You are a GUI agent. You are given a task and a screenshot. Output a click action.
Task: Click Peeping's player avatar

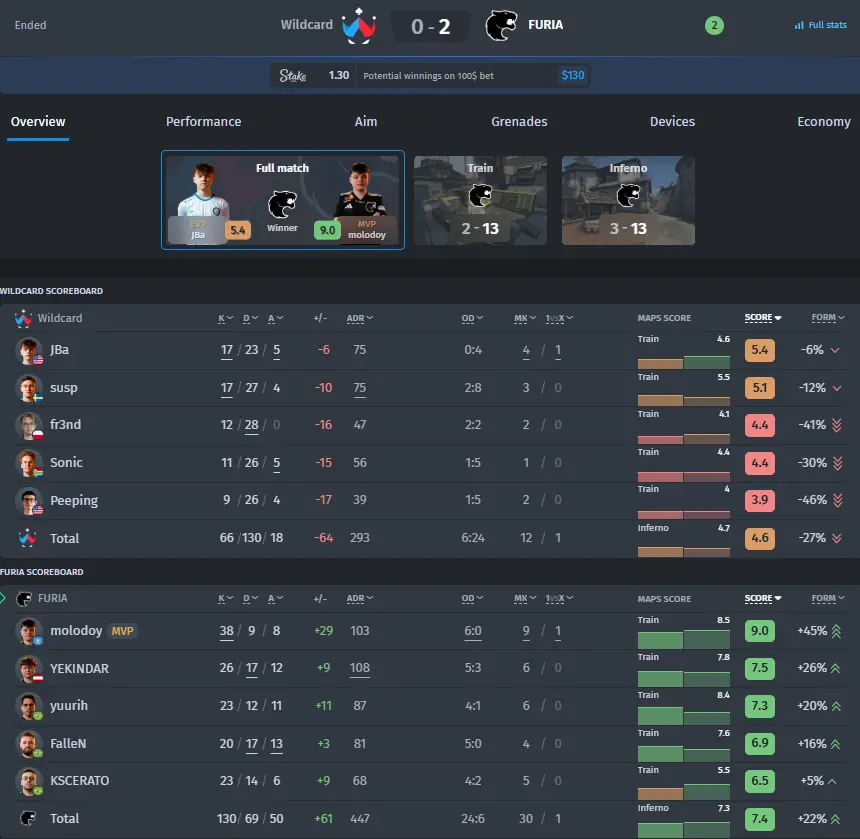pos(29,501)
